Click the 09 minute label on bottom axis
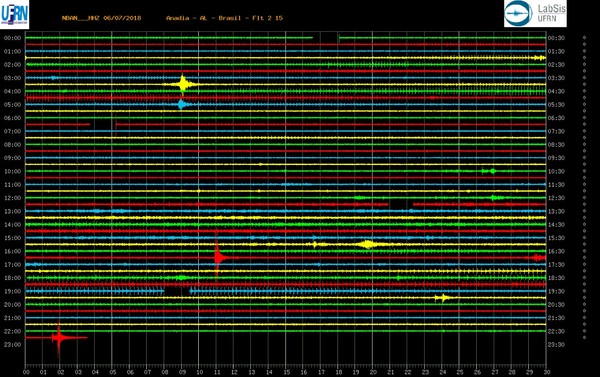Screen dimensions: 600x377 point(182,372)
